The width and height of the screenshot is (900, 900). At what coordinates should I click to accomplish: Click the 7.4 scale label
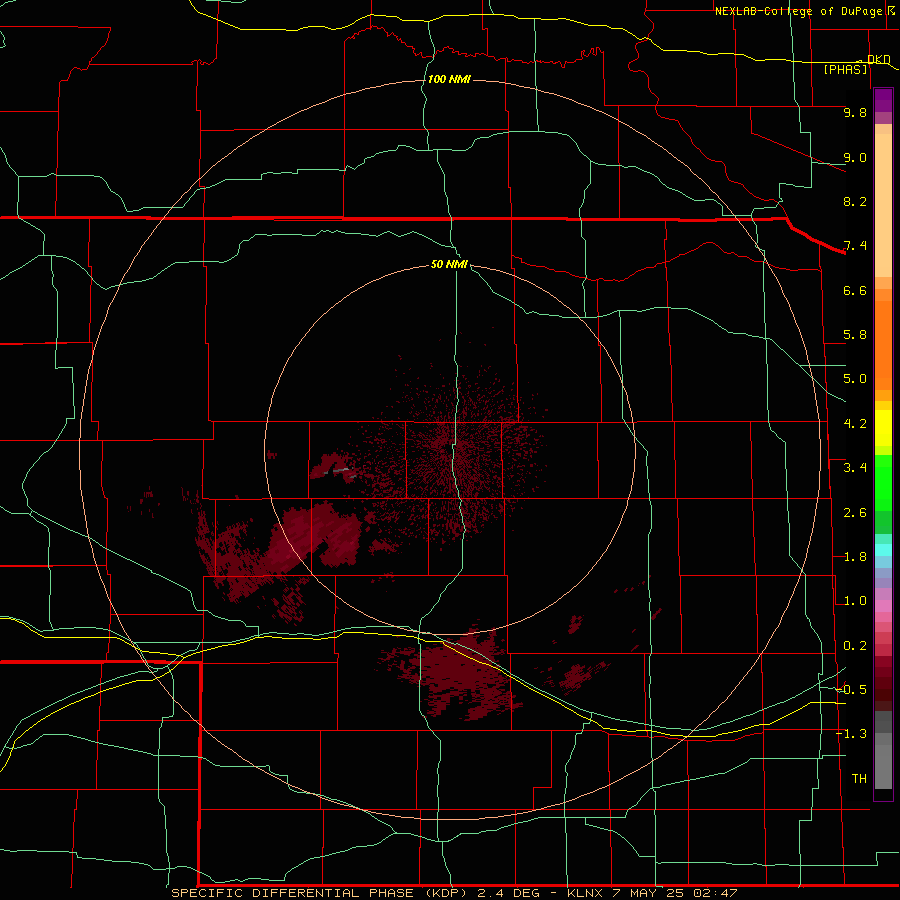coord(855,246)
